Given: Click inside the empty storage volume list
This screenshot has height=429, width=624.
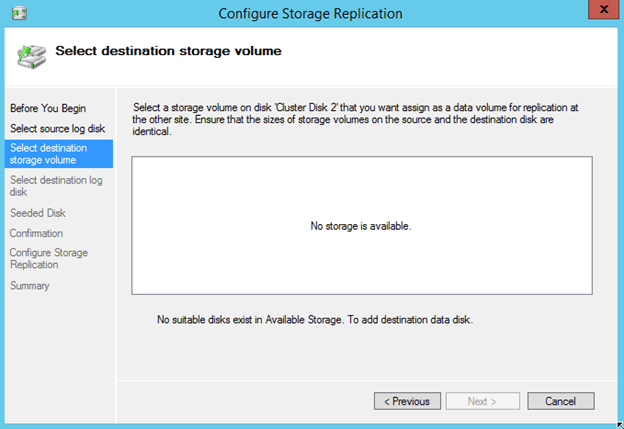Looking at the screenshot, I should click(361, 190).
